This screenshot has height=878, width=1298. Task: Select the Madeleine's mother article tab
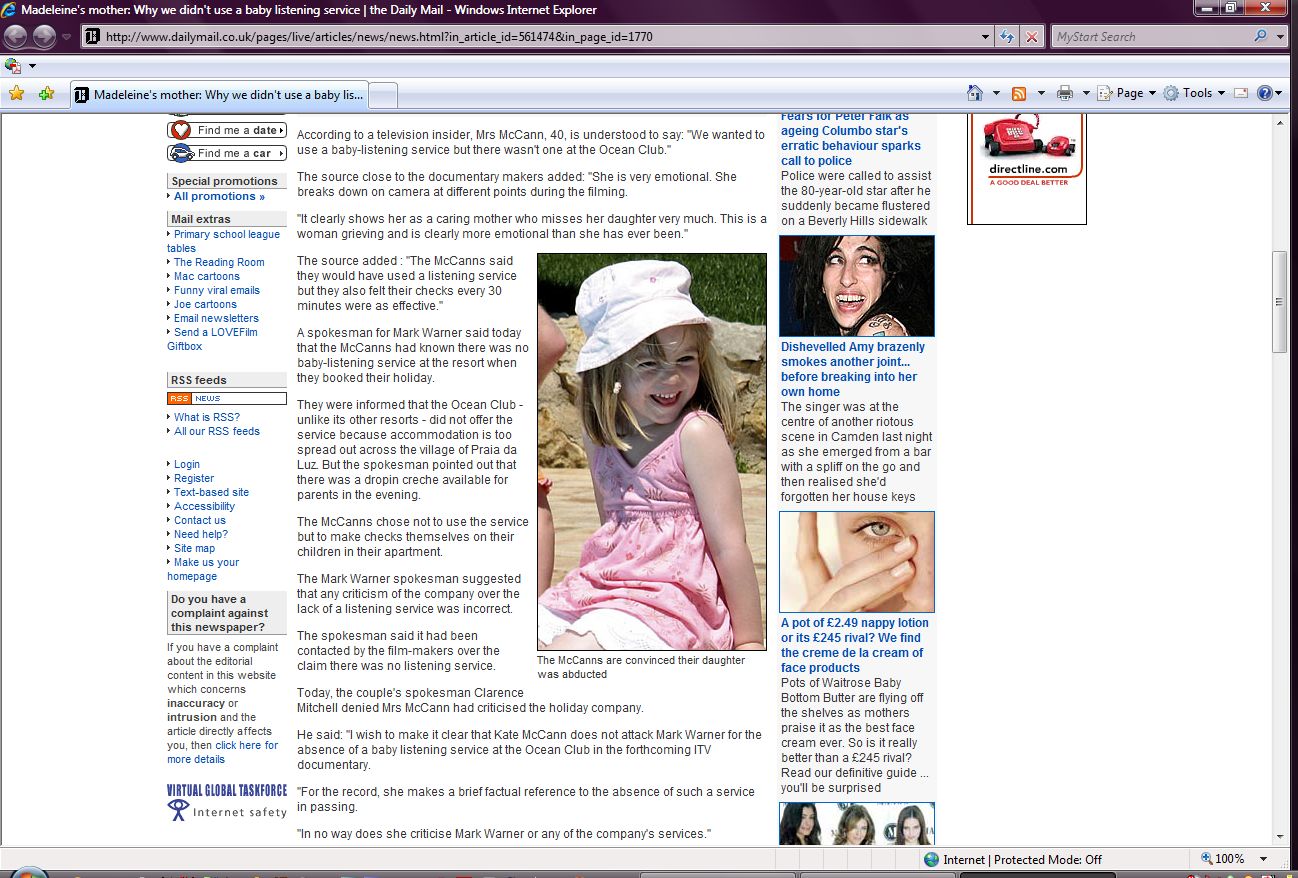[220, 95]
